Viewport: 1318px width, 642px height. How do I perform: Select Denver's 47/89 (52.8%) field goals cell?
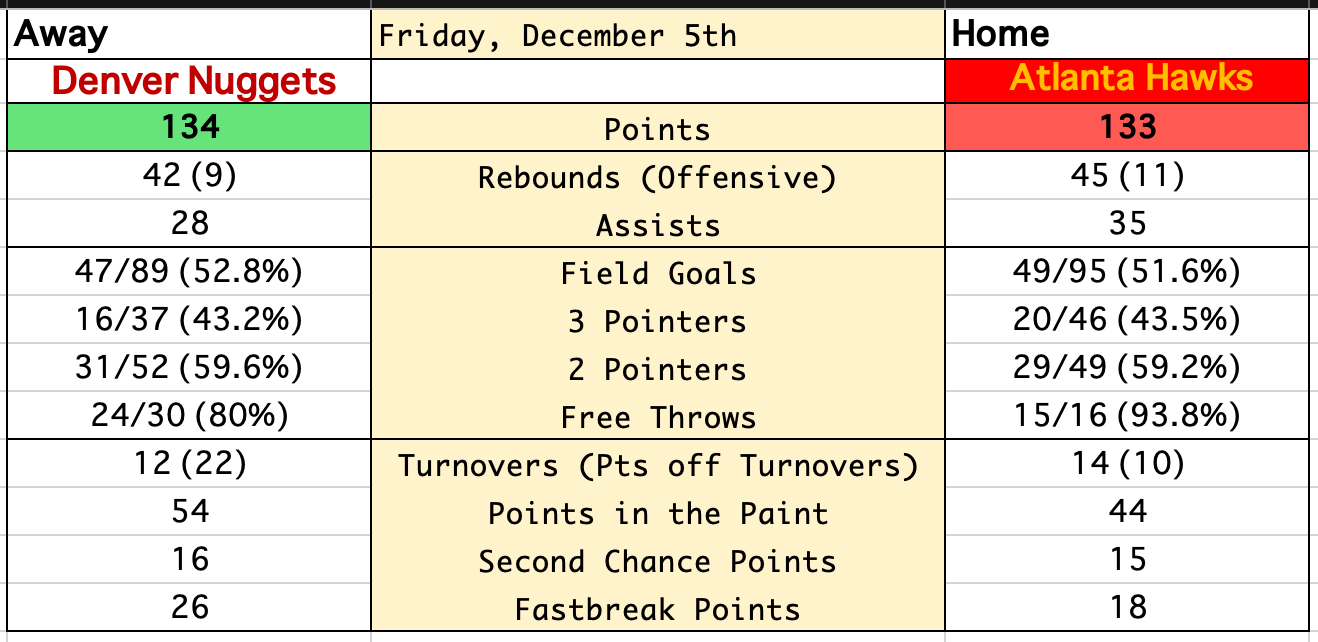[x=189, y=272]
